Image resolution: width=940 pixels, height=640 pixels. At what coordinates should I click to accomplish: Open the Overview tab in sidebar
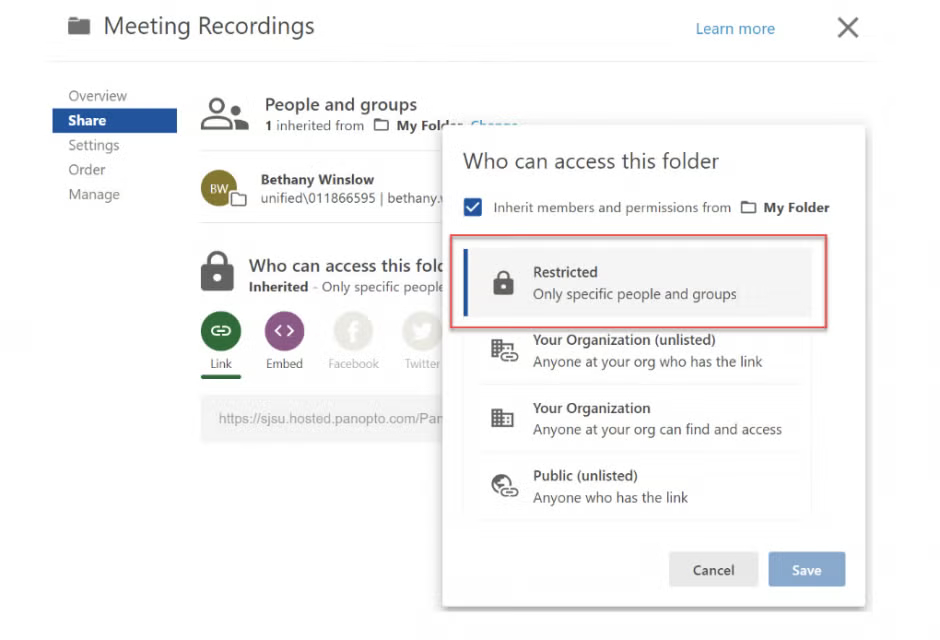point(97,96)
